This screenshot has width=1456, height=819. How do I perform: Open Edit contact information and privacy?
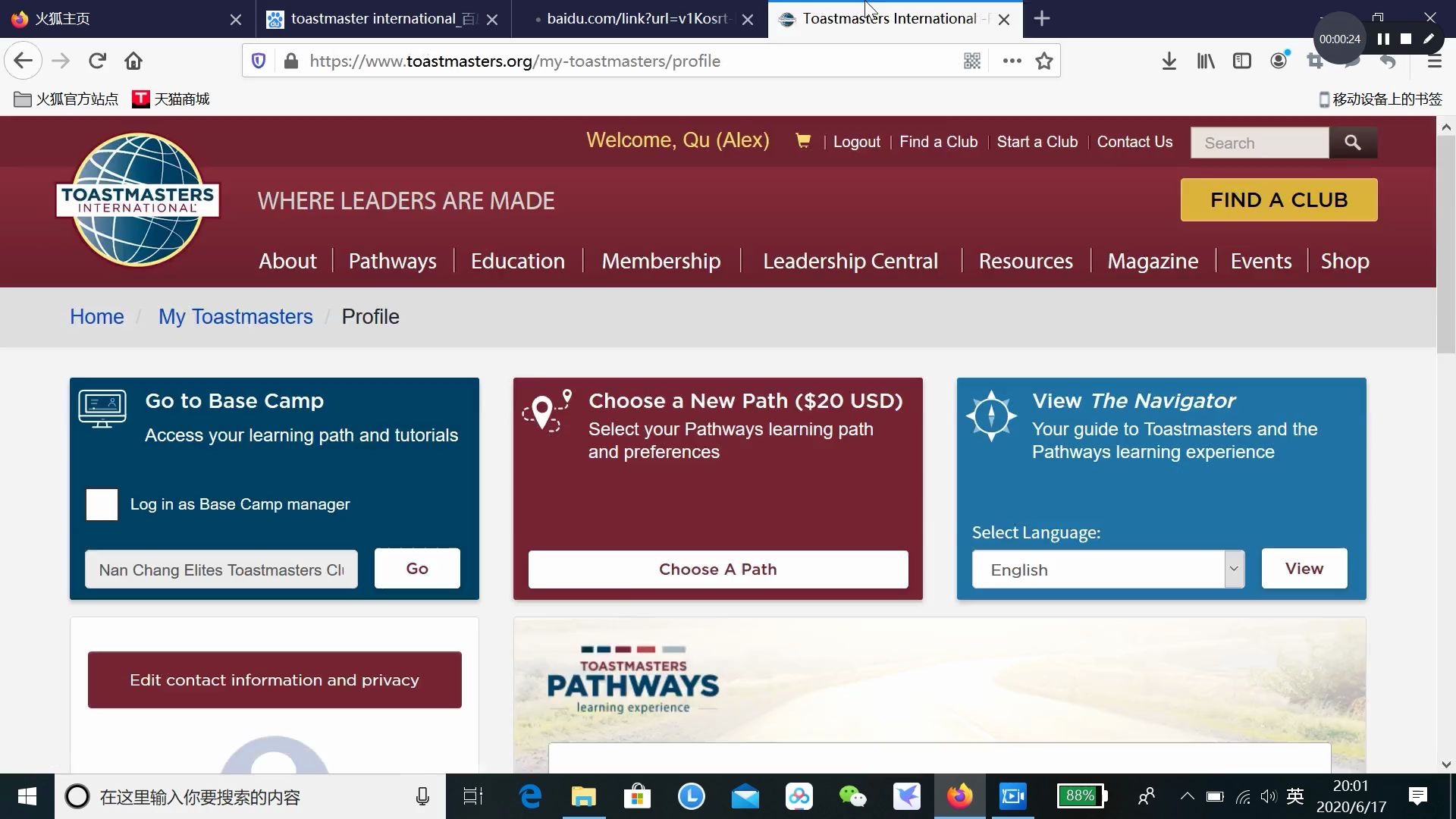(x=274, y=679)
